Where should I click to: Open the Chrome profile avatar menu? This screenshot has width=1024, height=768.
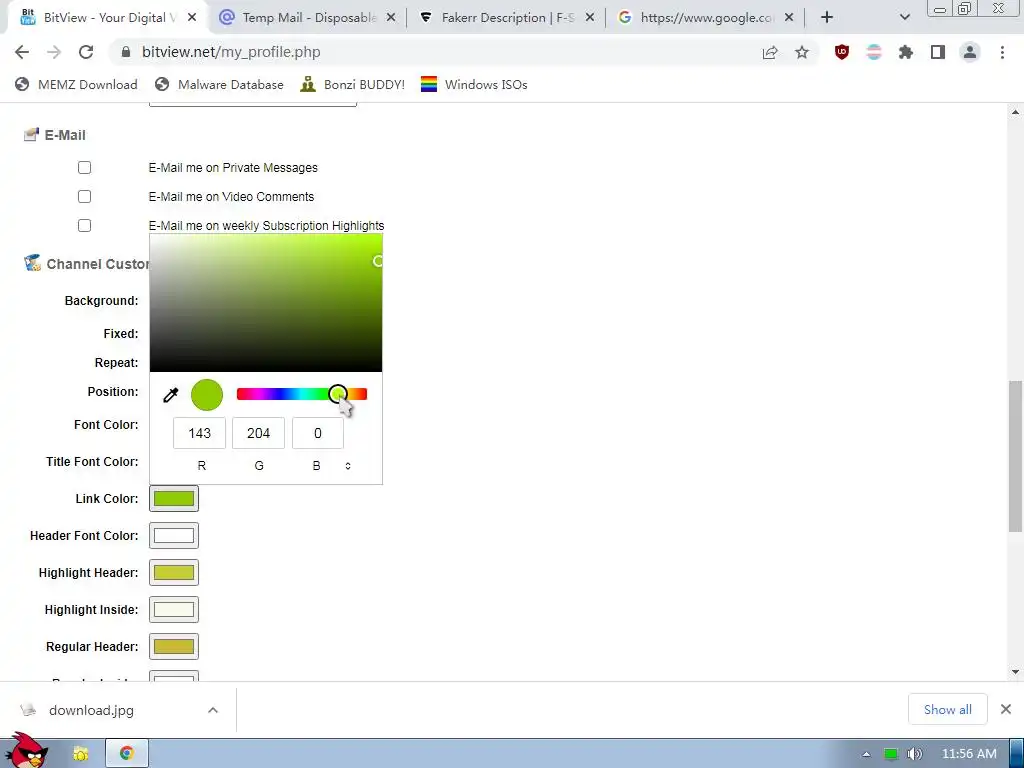pos(970,52)
